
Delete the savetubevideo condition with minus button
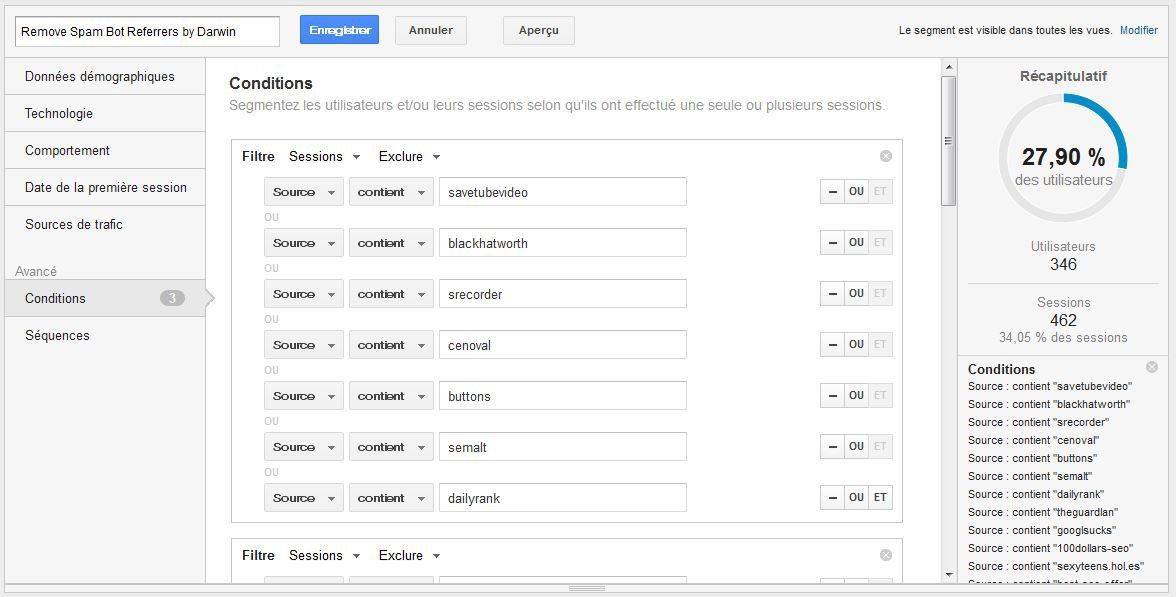pos(831,192)
